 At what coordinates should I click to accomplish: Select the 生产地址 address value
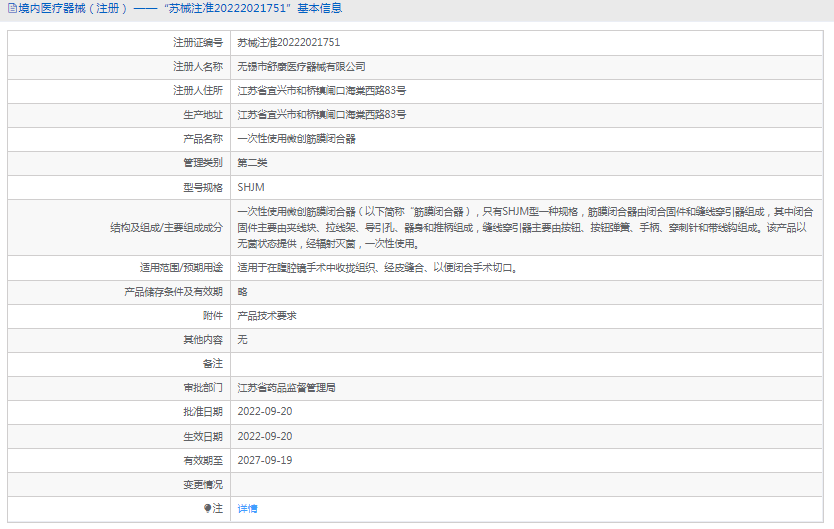tap(321, 114)
